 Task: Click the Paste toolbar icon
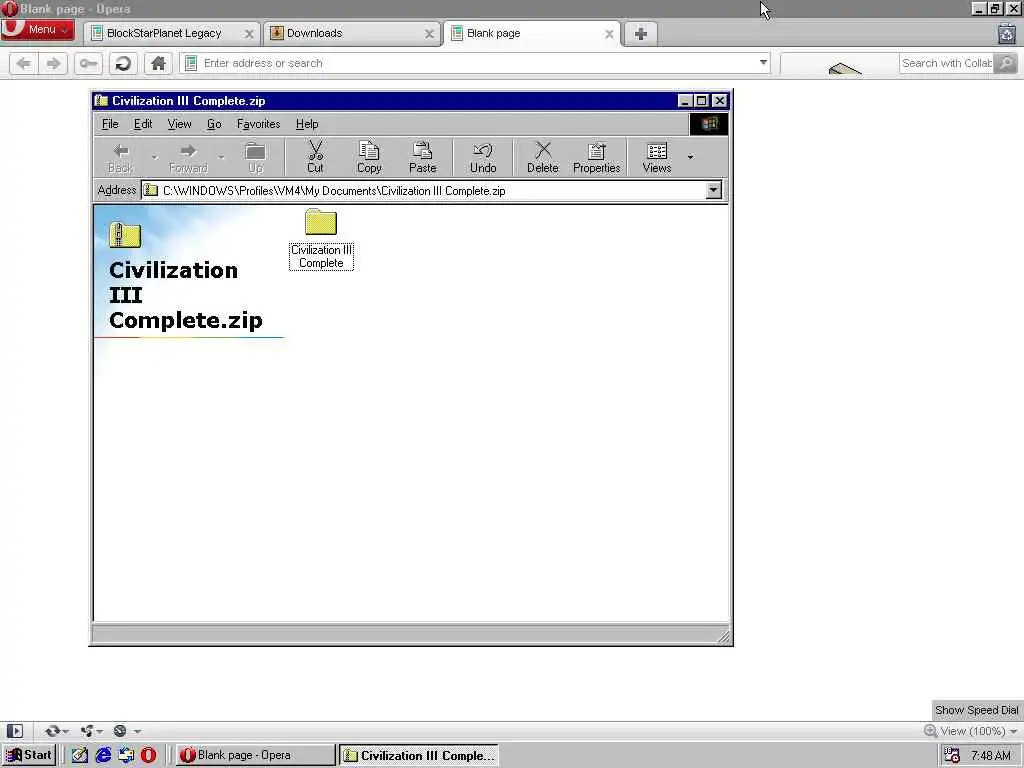pyautogui.click(x=423, y=157)
